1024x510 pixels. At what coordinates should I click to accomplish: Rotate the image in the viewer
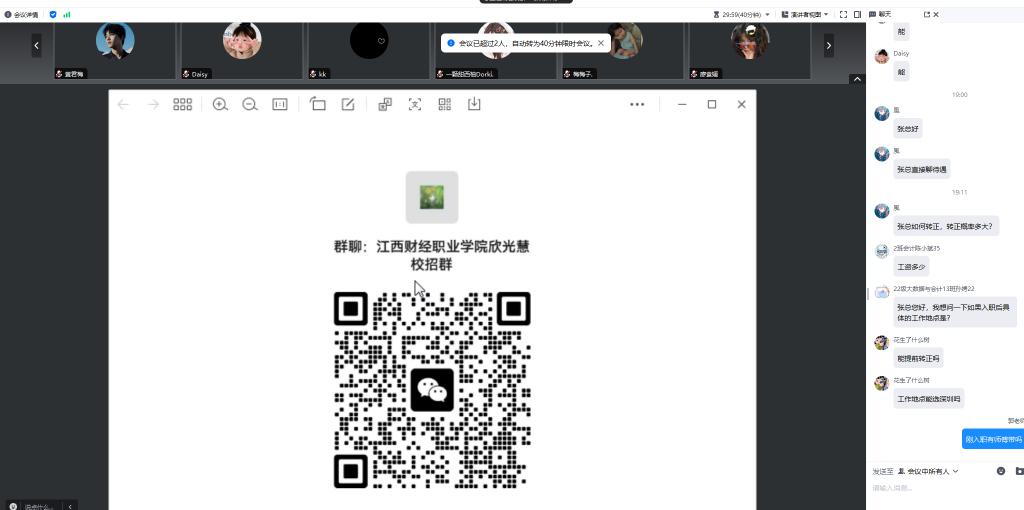318,104
